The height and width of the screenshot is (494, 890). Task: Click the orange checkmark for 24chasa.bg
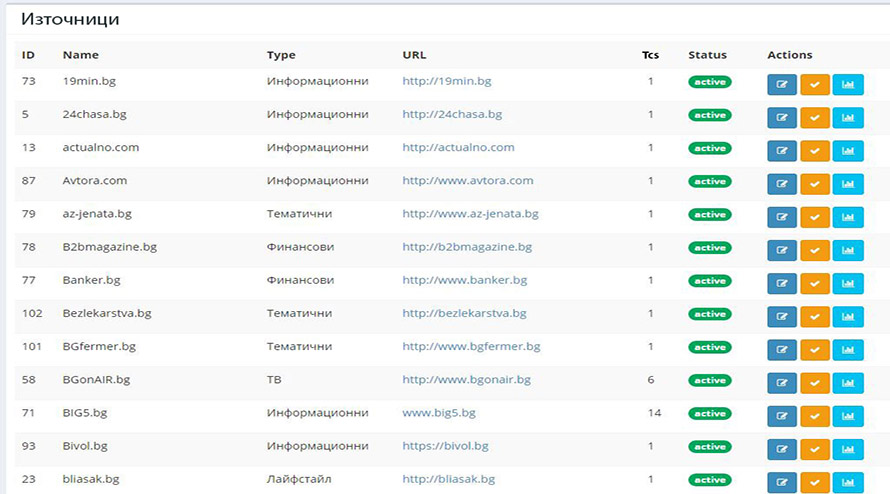click(x=815, y=118)
